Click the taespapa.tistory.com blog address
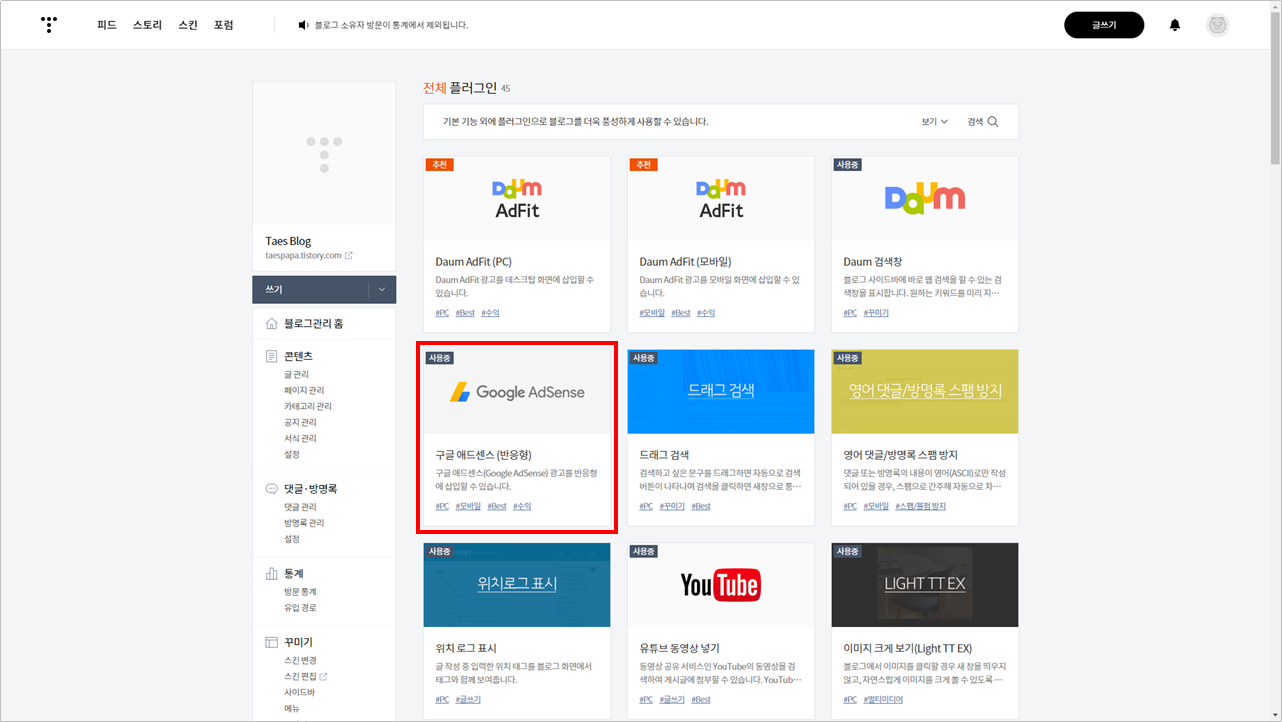 [304, 255]
